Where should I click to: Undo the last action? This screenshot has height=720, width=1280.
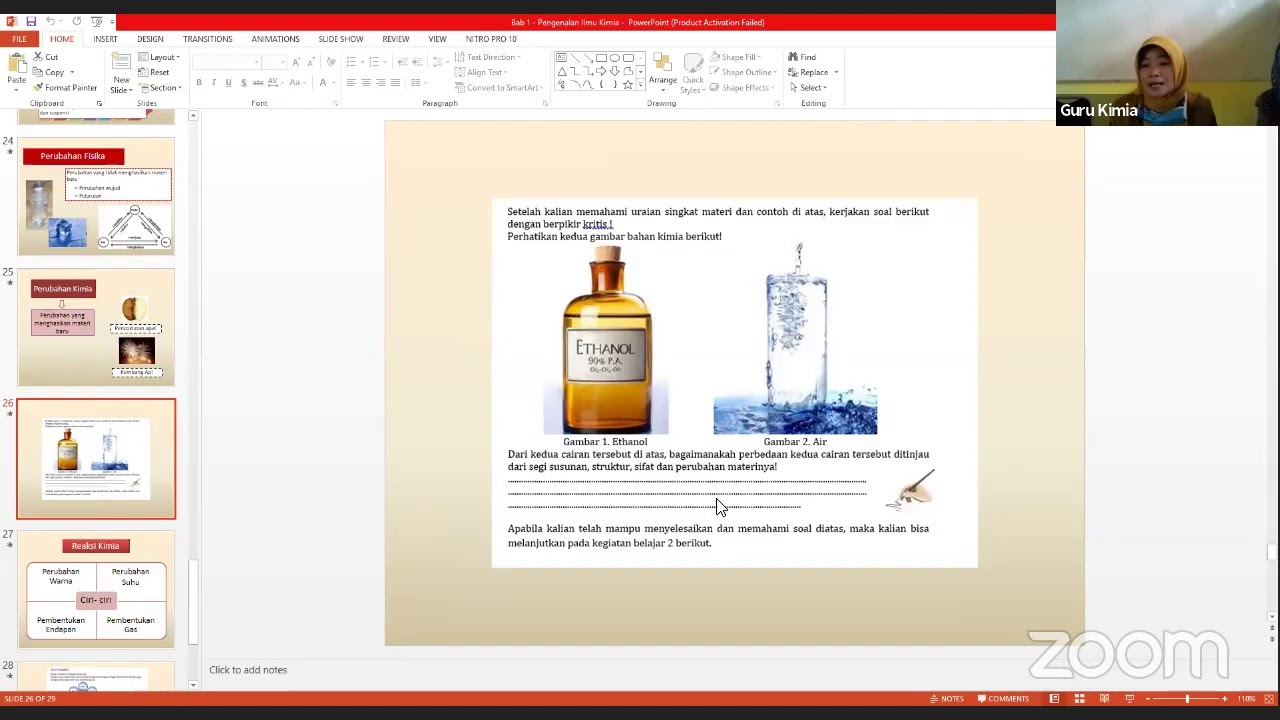click(x=50, y=21)
